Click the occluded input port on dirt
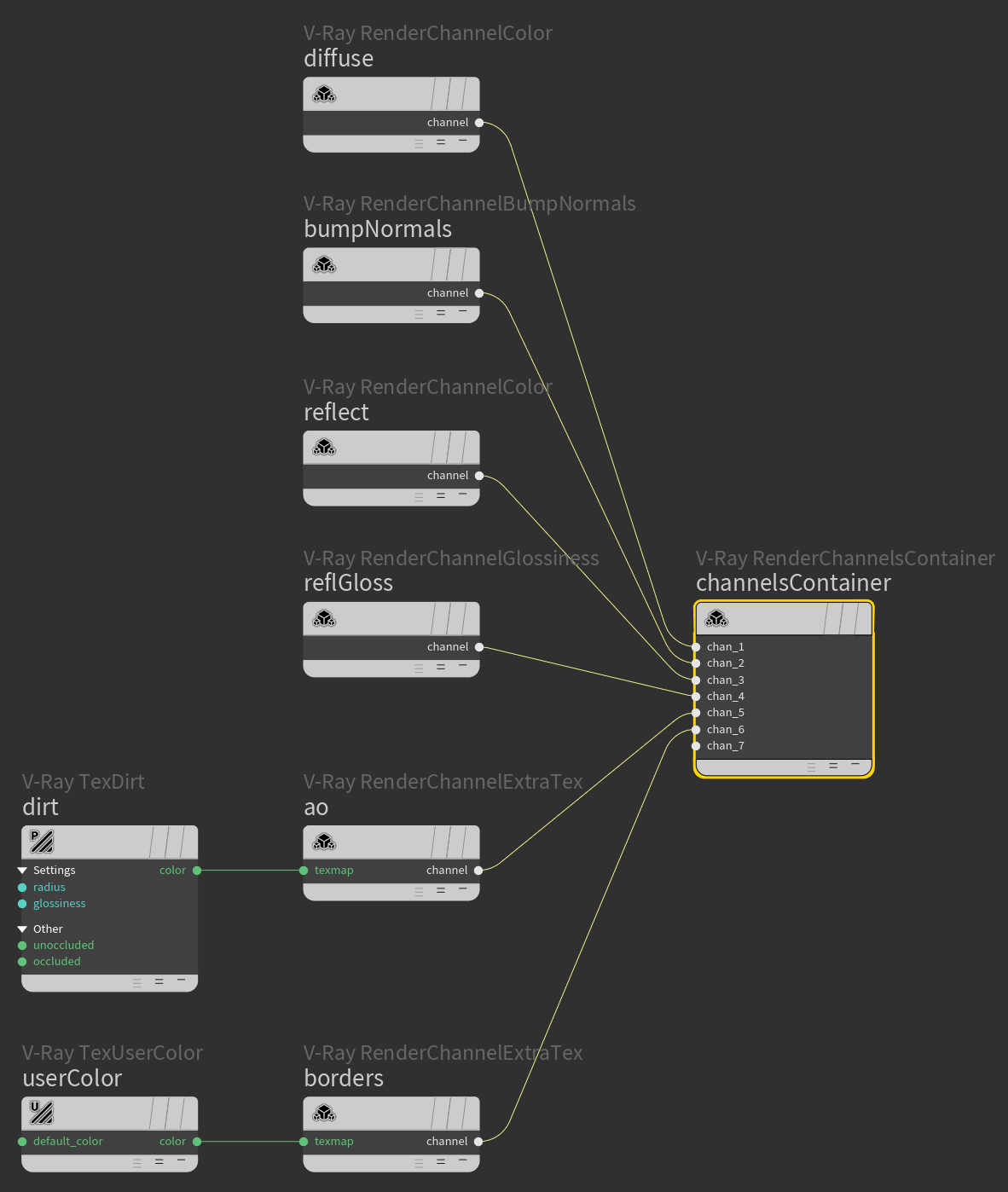Image resolution: width=1008 pixels, height=1192 pixels. pyautogui.click(x=22, y=962)
